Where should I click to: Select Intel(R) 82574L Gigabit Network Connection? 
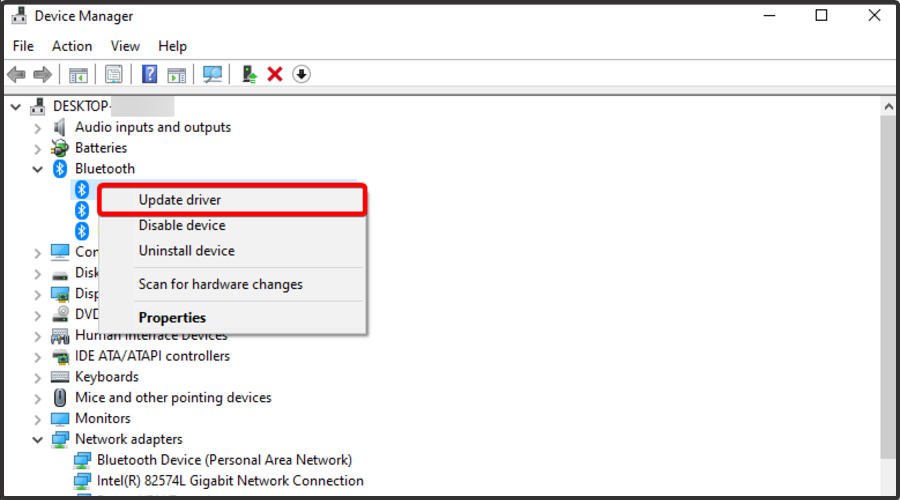click(230, 480)
